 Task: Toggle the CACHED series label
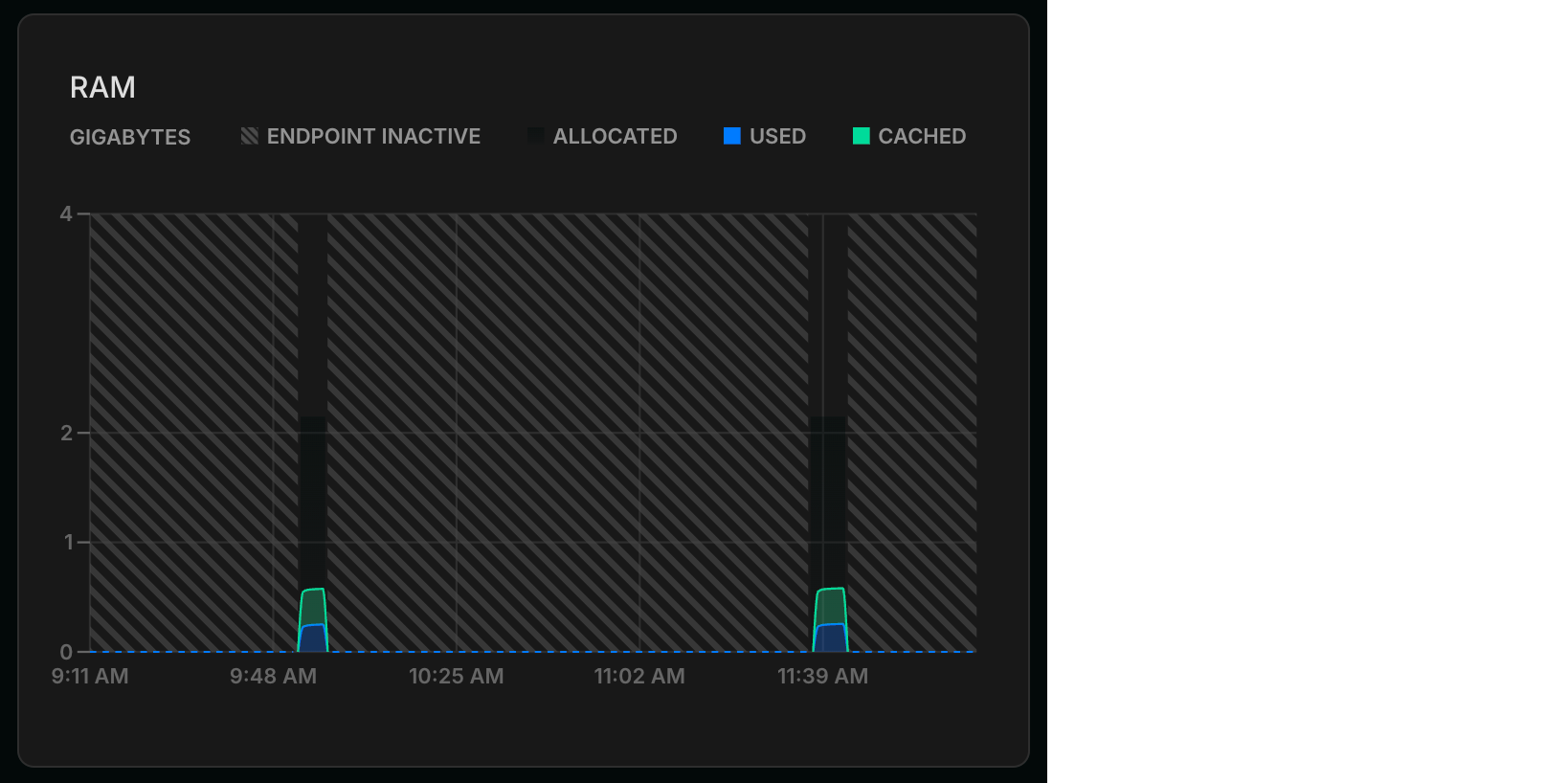[x=922, y=136]
